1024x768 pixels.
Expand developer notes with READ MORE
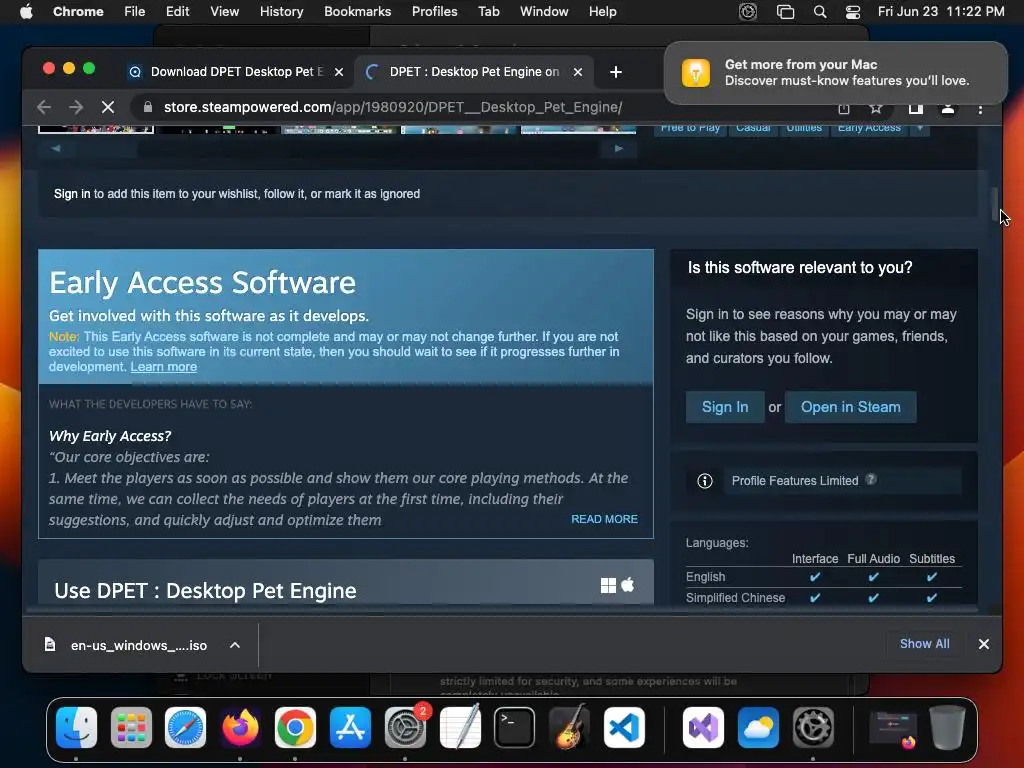tap(604, 519)
